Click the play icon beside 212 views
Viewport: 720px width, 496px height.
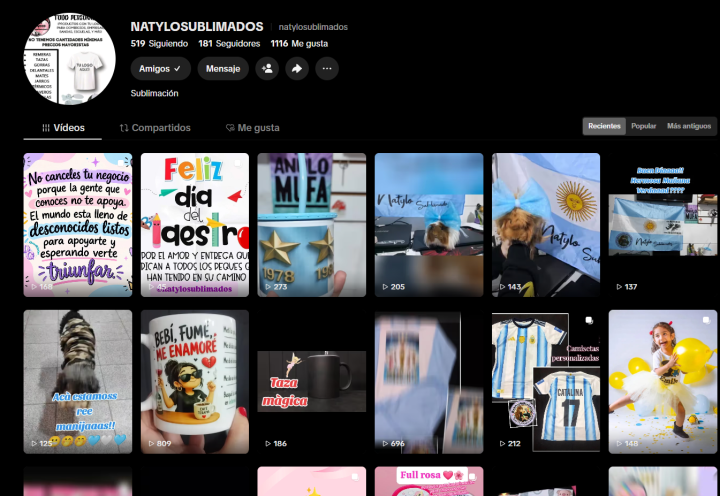click(x=503, y=444)
